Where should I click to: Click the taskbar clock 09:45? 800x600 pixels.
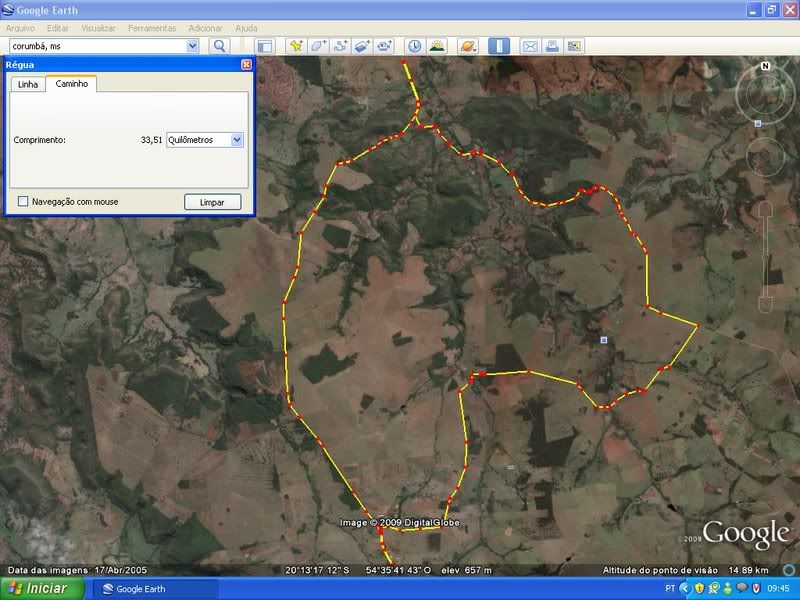click(x=779, y=588)
